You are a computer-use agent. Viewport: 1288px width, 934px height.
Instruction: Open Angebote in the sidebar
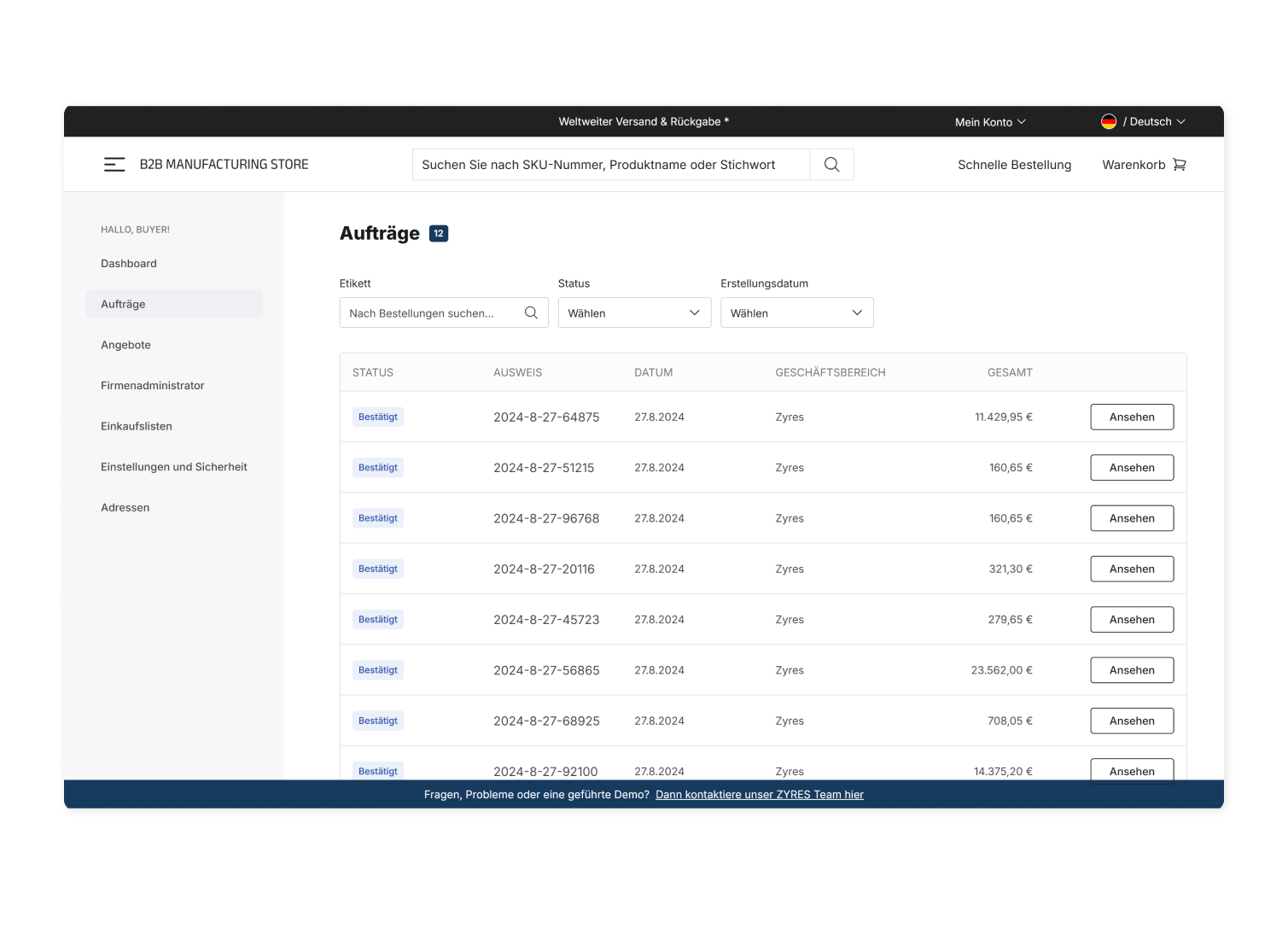(x=126, y=345)
